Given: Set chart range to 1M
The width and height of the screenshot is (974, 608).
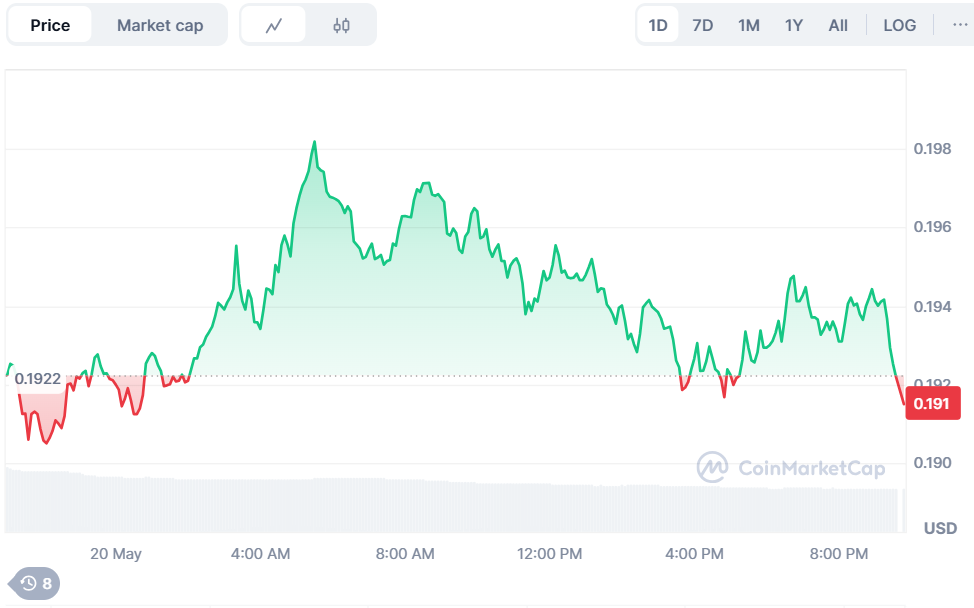Looking at the screenshot, I should point(749,25).
